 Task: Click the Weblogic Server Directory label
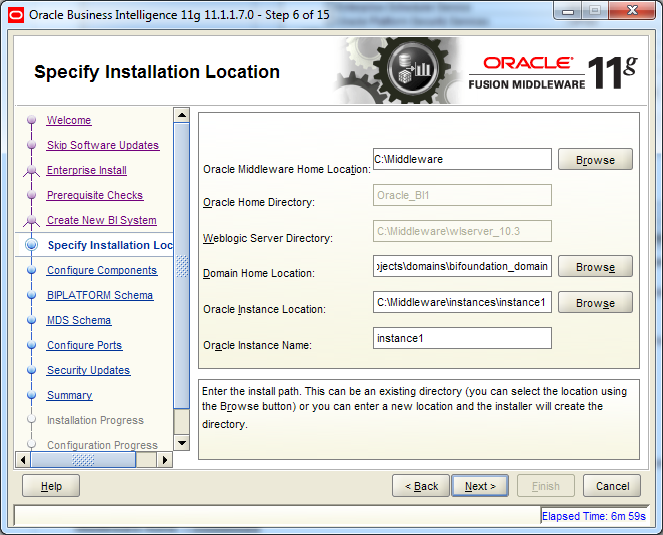coord(268,238)
